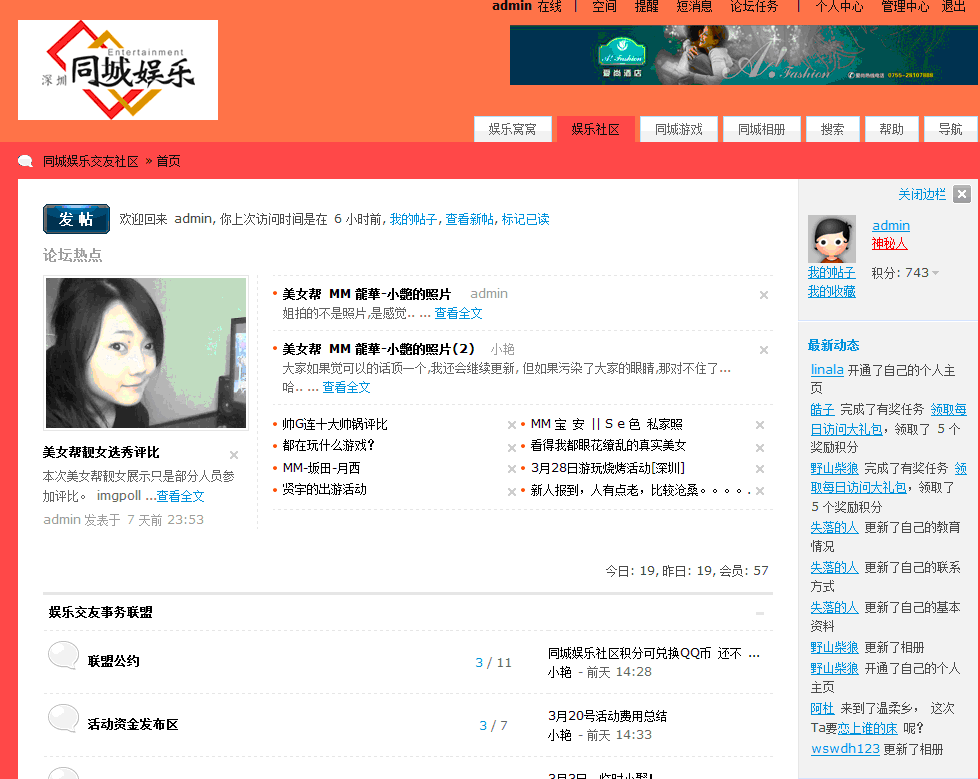The height and width of the screenshot is (779, 980).
Task: Open 同城娱乐社区积分可兑换QQ币 post
Action: (654, 653)
